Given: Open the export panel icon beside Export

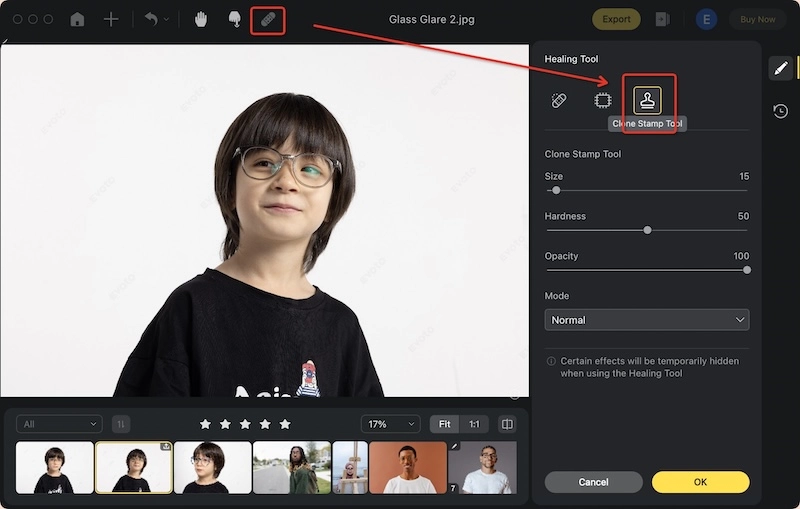Looking at the screenshot, I should point(662,19).
